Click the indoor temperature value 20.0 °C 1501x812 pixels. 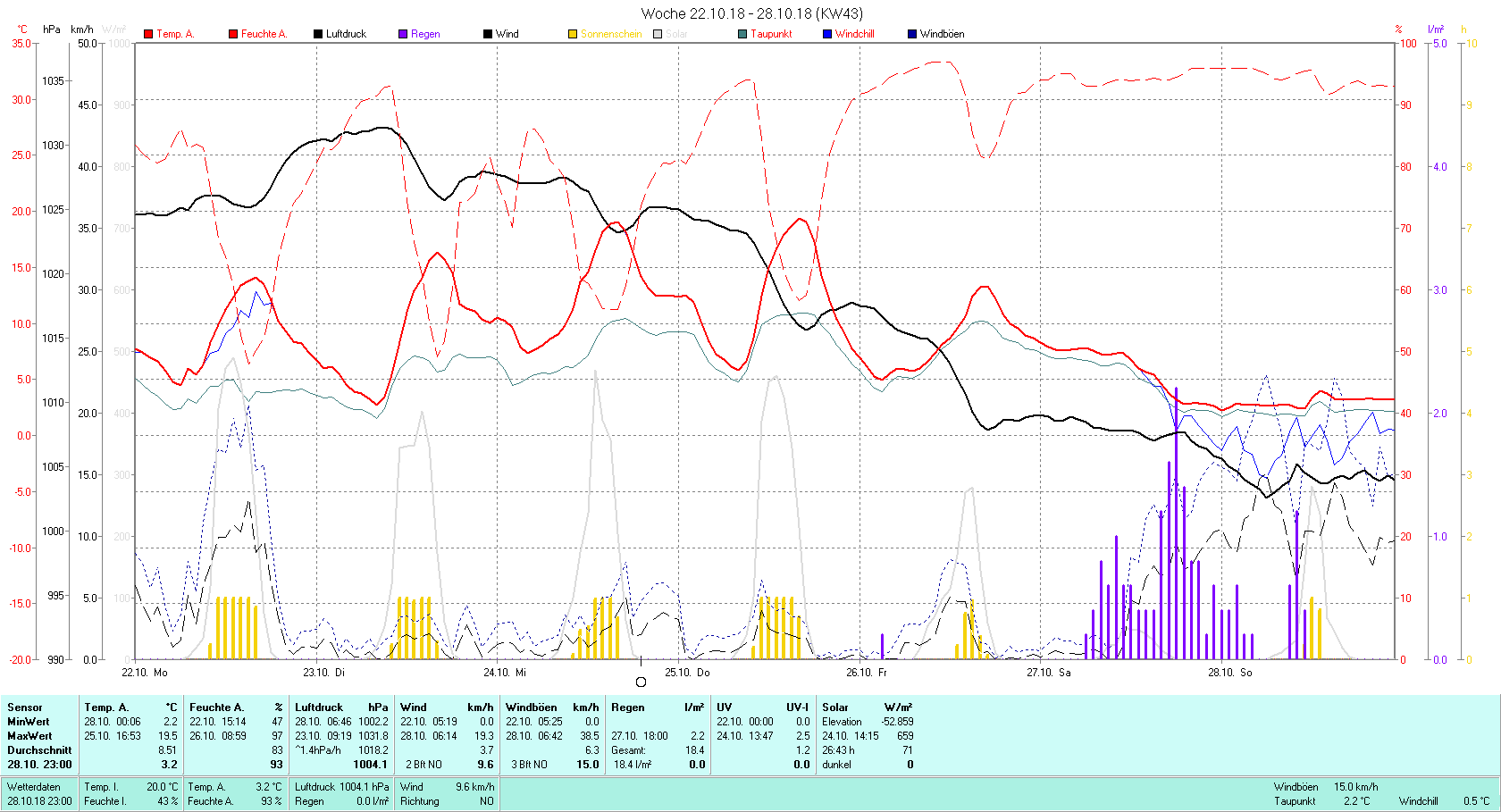163,787
